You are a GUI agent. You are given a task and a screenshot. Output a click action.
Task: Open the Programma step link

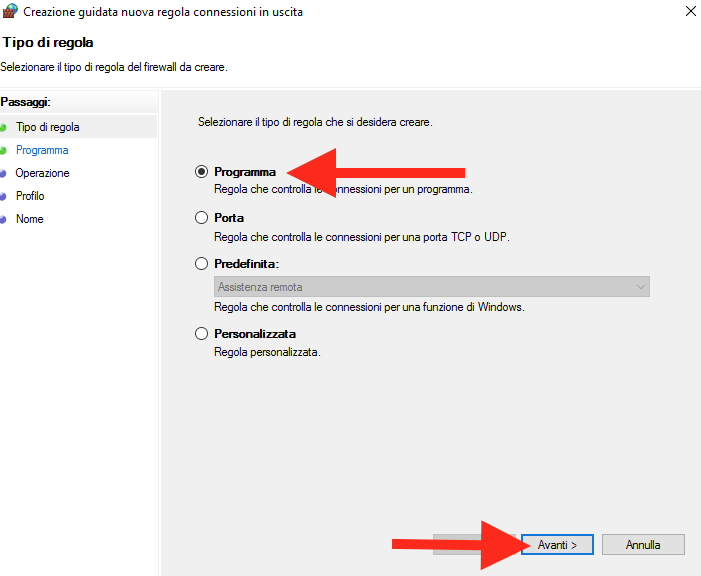point(42,150)
